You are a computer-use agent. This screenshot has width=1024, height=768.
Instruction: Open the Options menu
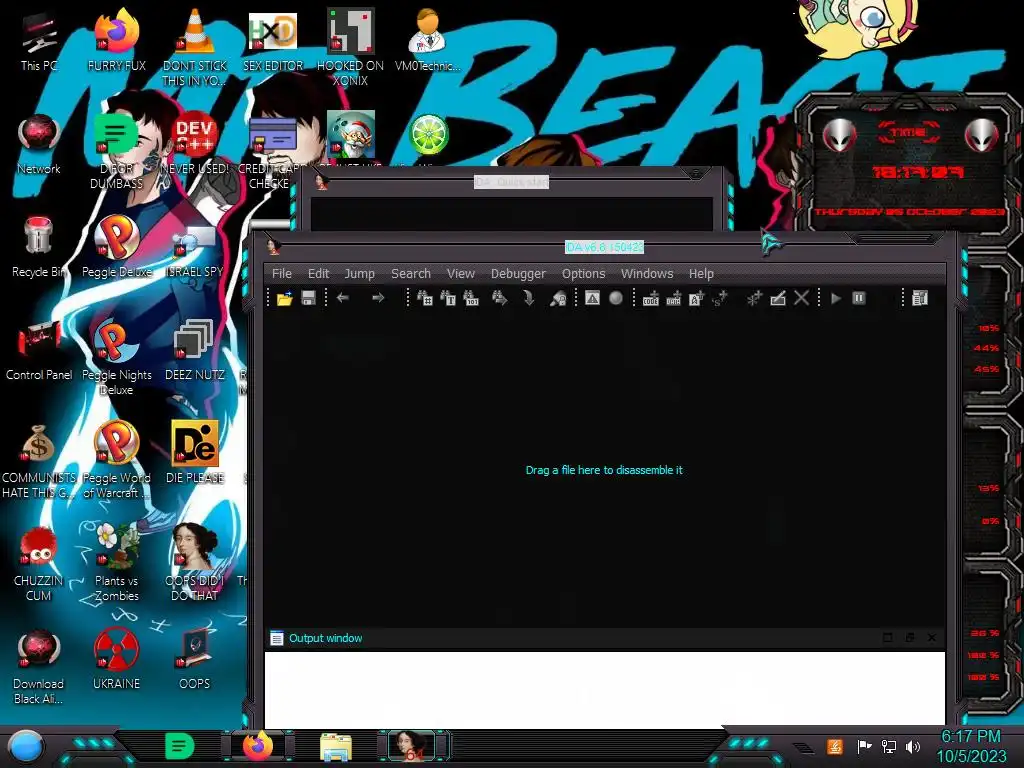coord(583,274)
